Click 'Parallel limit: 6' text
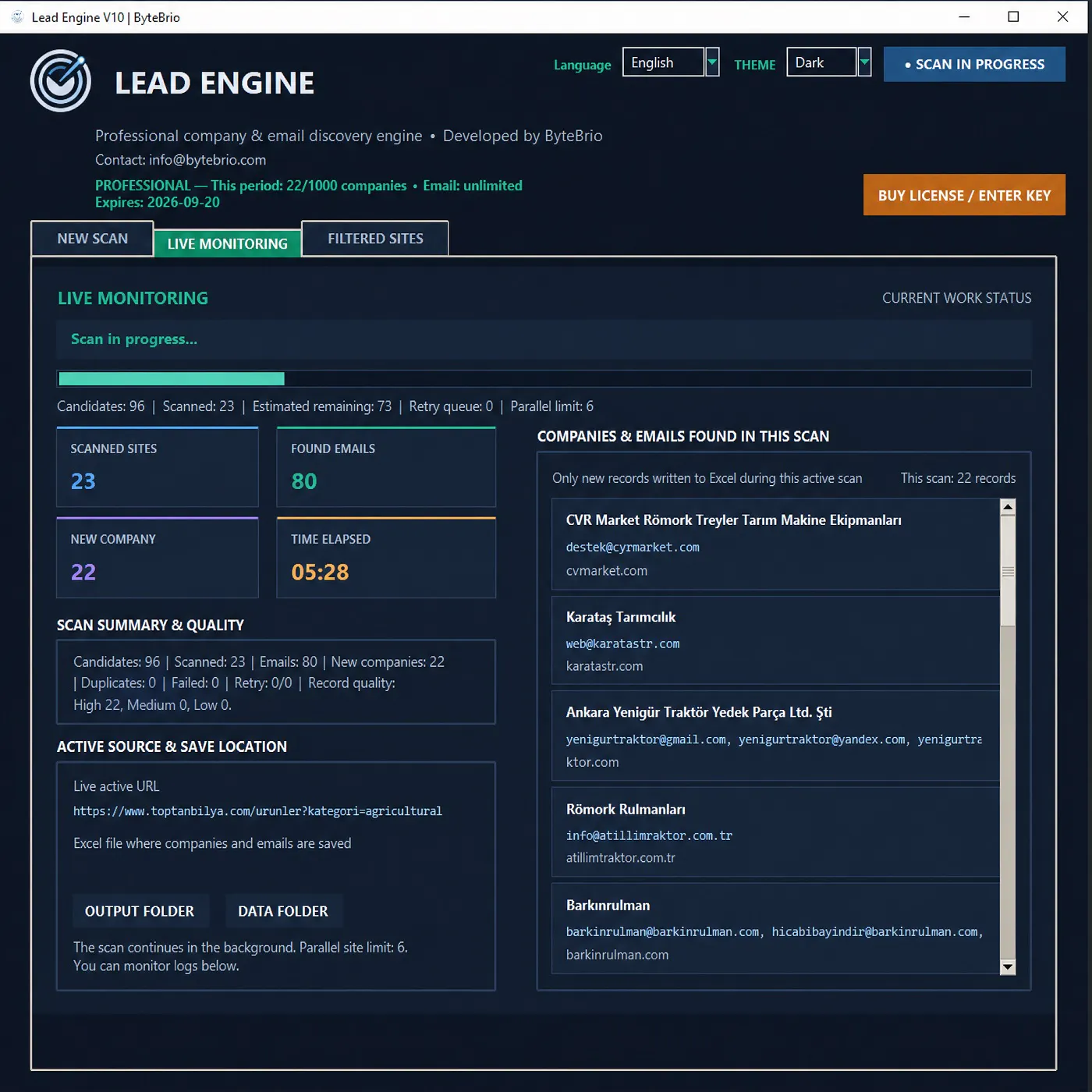Screen dimensions: 1092x1092 551,406
